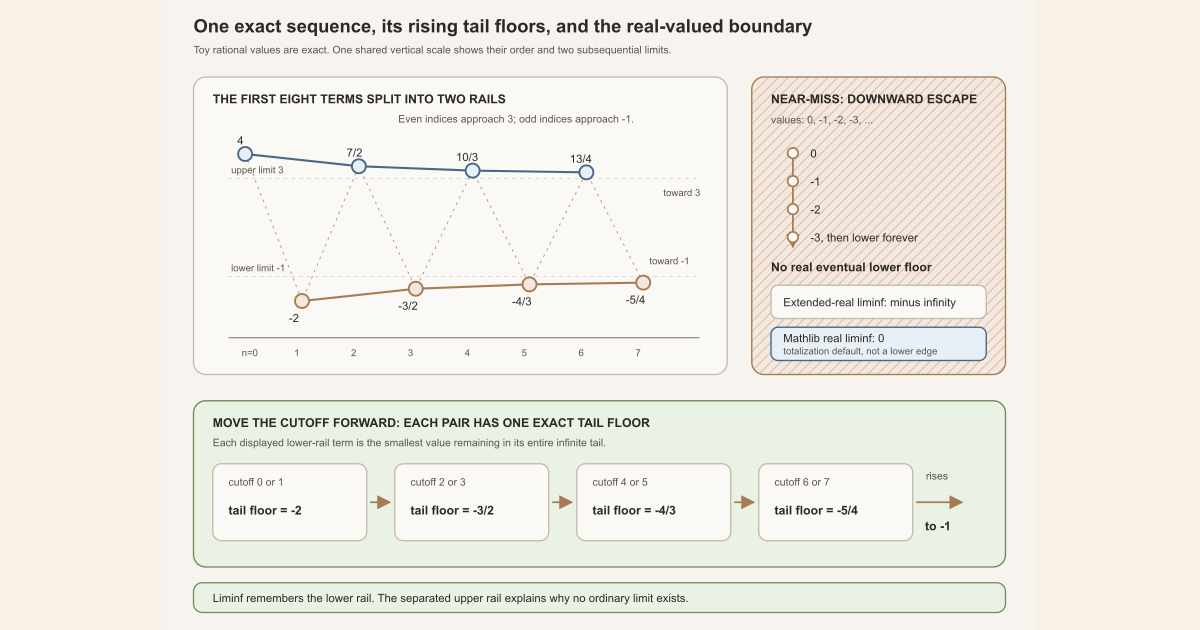Click the near-miss chain node labeled 0
1200x630 pixels.
[x=793, y=153]
